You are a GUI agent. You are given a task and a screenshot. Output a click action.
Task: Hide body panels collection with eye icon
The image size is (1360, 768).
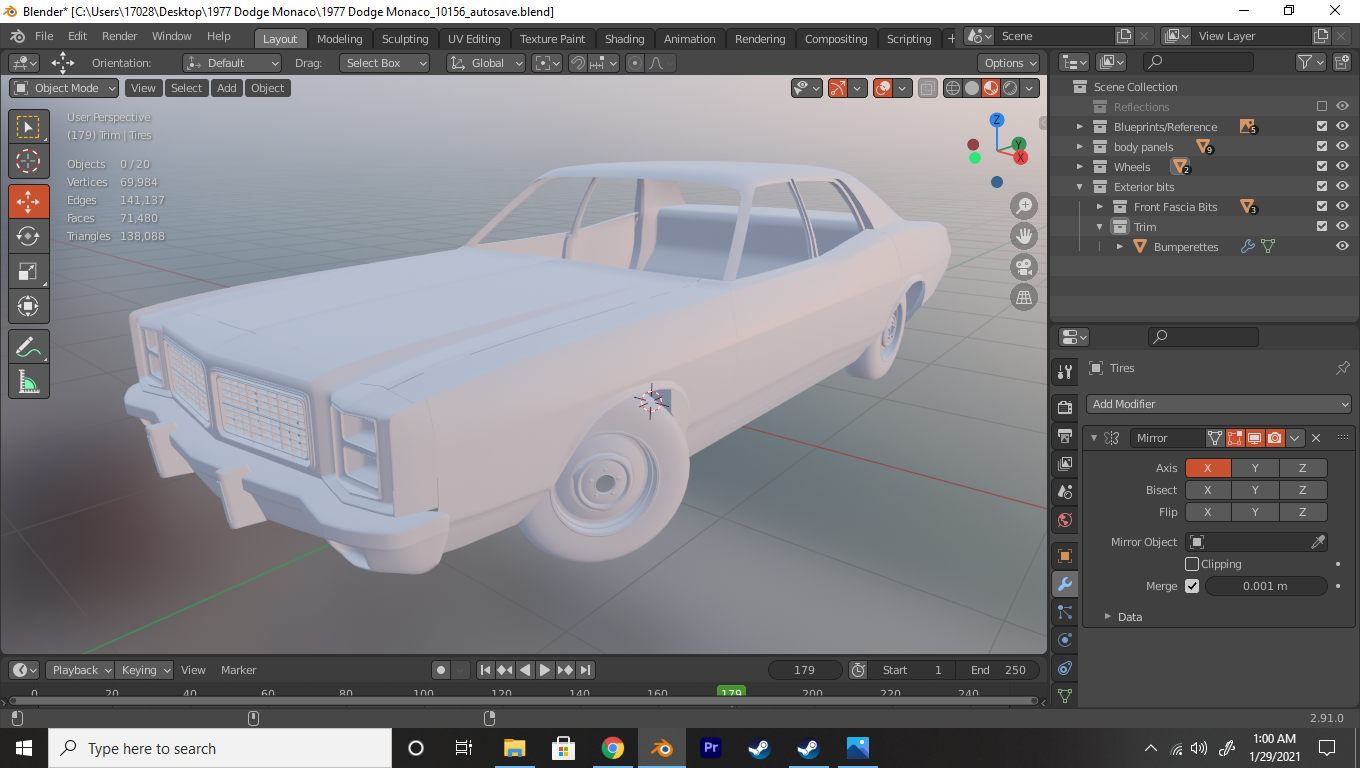pos(1342,146)
